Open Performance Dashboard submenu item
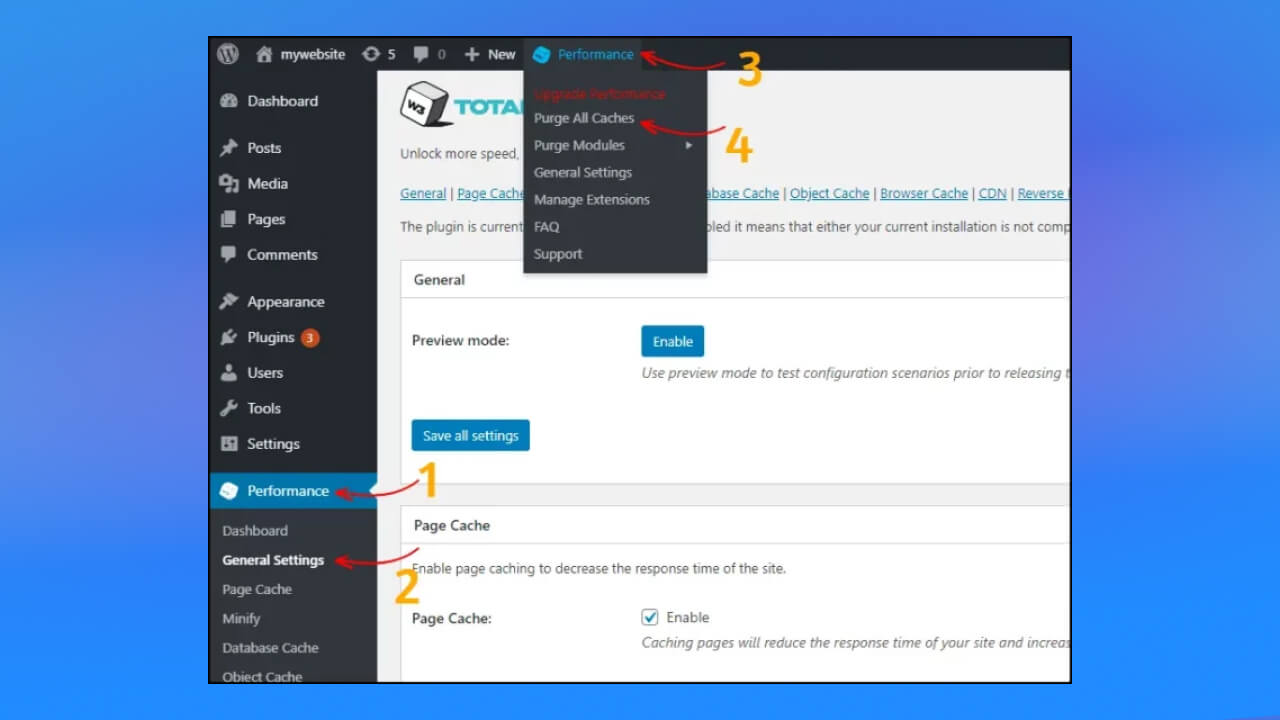The width and height of the screenshot is (1280, 720). pyautogui.click(x=255, y=531)
